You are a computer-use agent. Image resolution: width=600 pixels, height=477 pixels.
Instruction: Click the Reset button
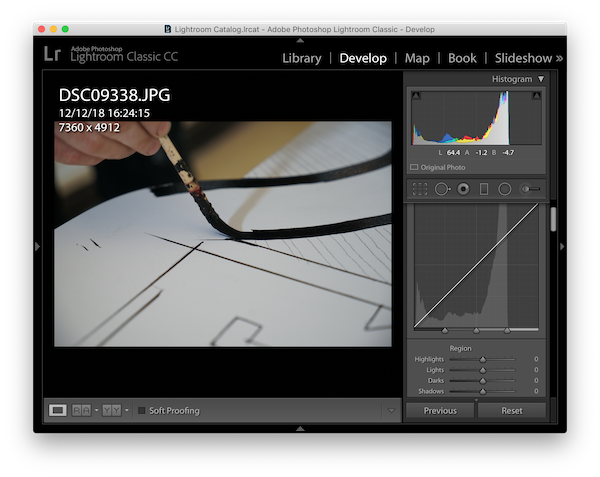(512, 410)
